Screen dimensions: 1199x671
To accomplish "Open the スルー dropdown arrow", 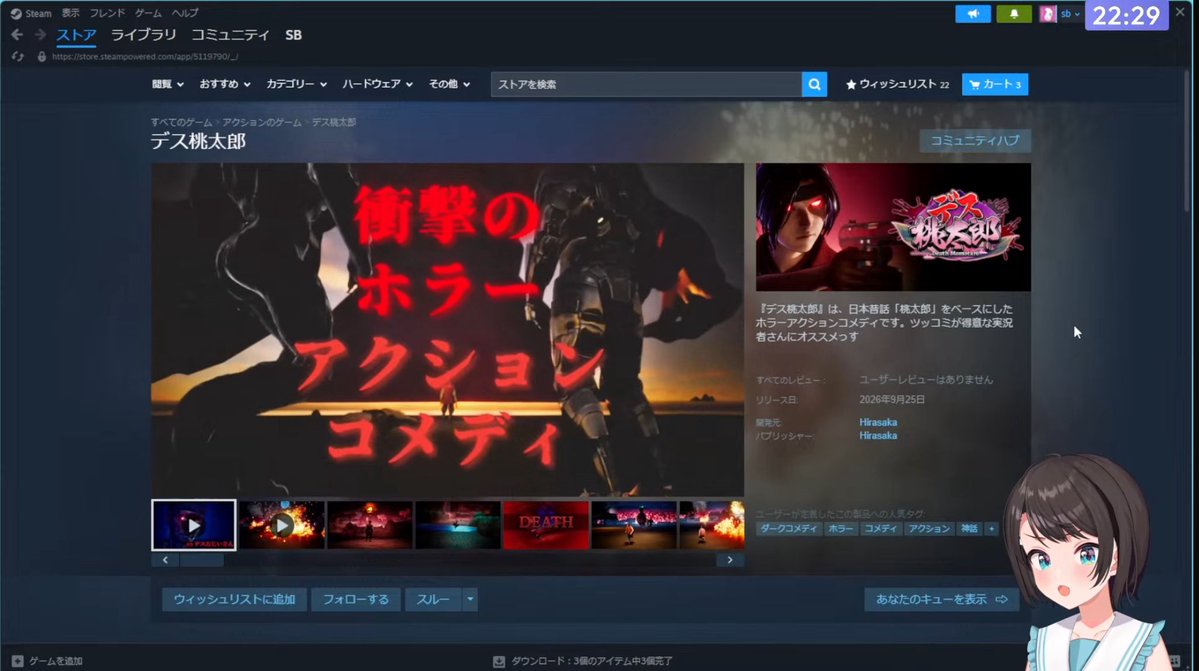I will pos(470,600).
